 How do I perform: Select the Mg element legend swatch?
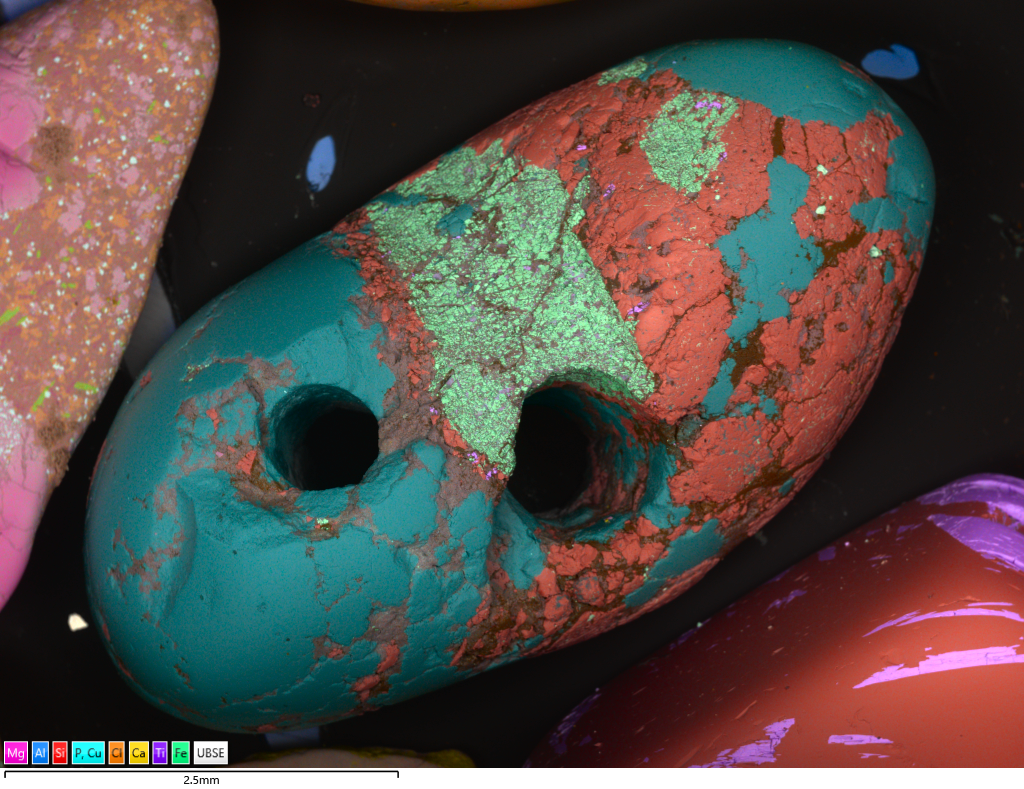[x=15, y=753]
